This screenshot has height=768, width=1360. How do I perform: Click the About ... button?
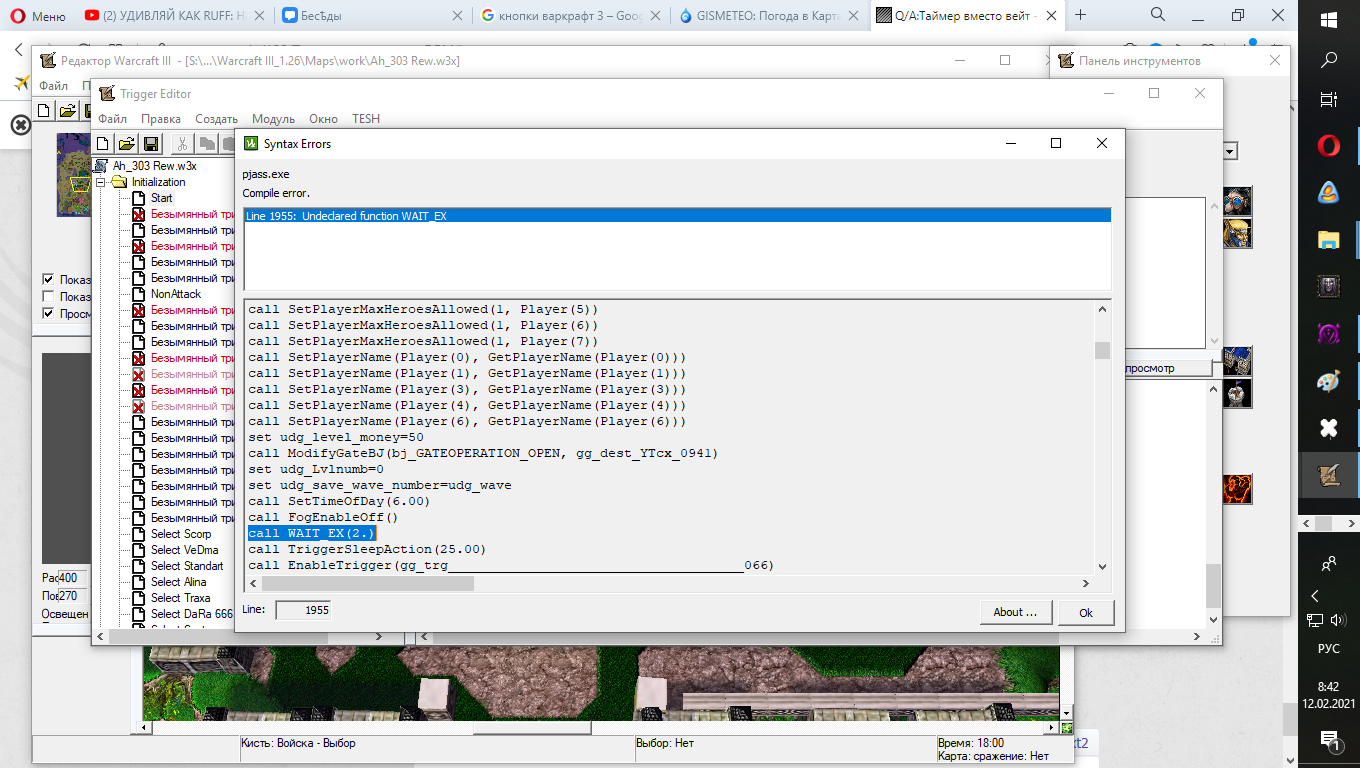tap(1015, 612)
